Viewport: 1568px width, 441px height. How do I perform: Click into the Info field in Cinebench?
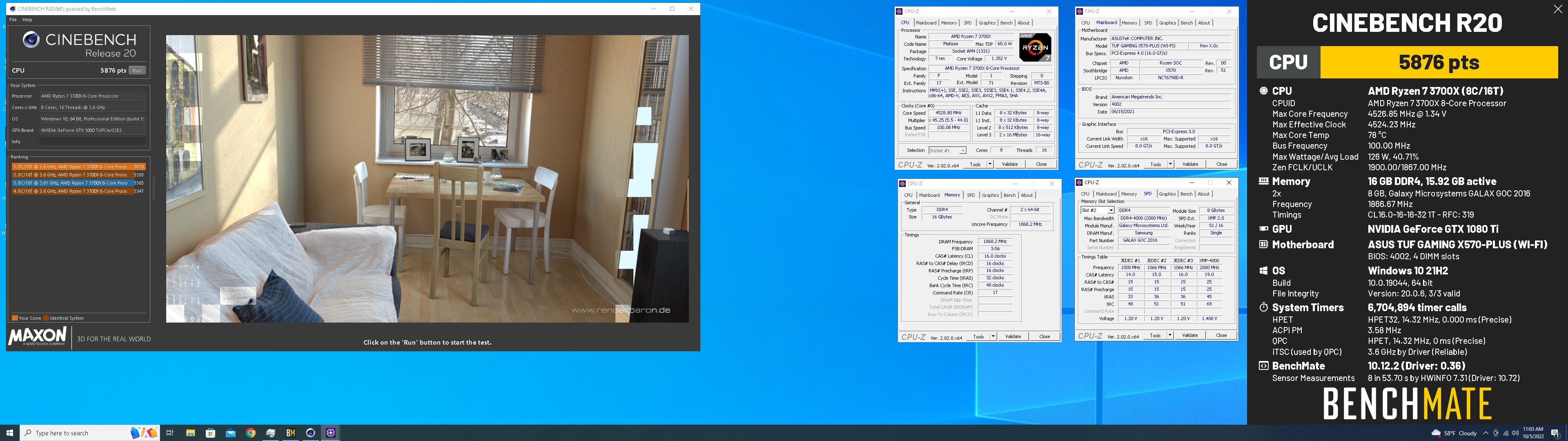[93, 141]
